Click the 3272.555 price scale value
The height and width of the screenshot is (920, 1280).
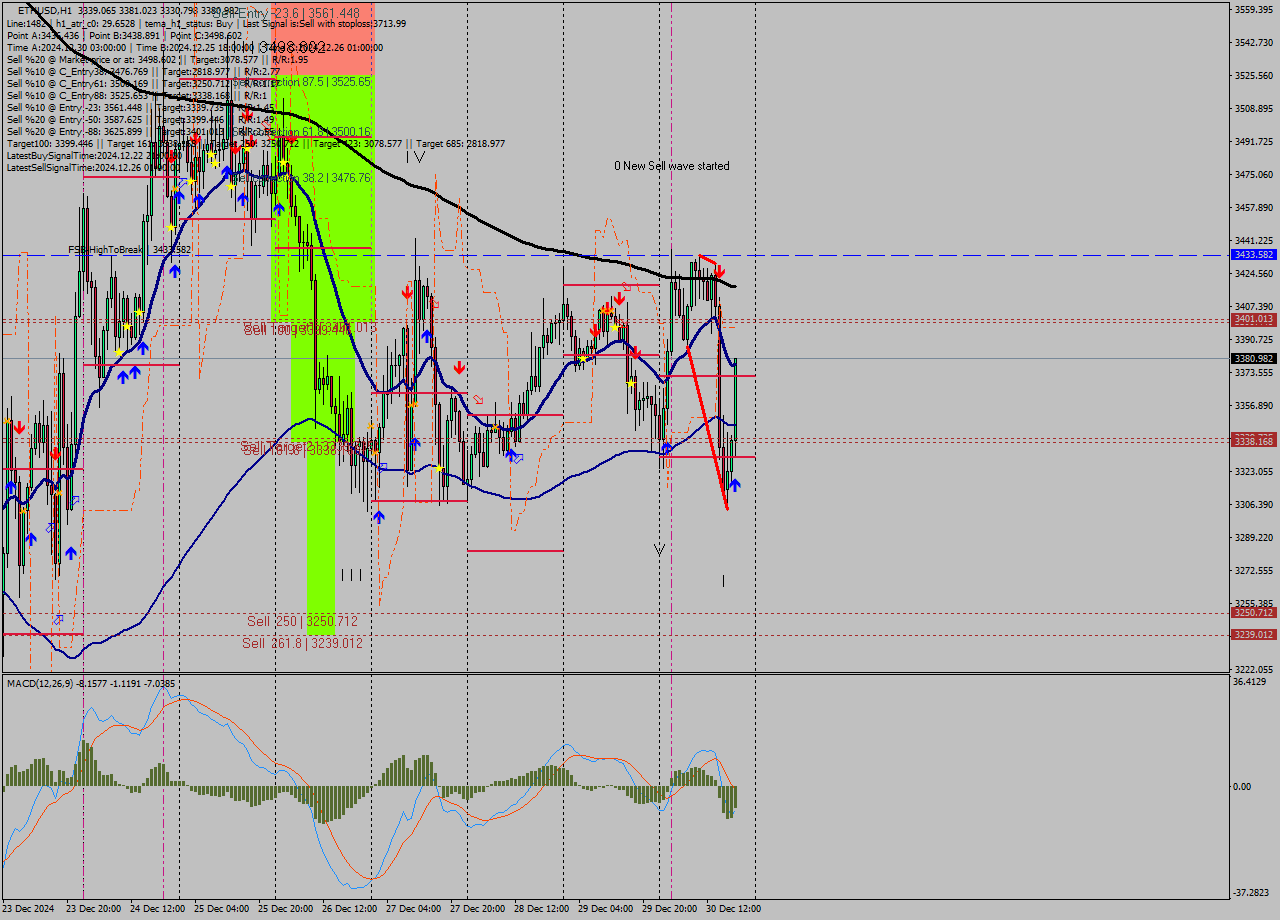1254,570
